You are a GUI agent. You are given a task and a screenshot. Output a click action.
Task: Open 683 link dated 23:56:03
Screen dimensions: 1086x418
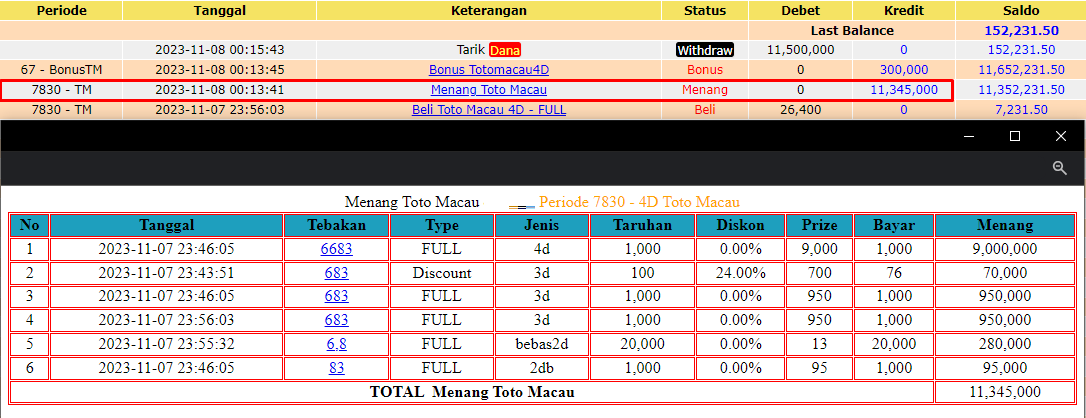(337, 320)
